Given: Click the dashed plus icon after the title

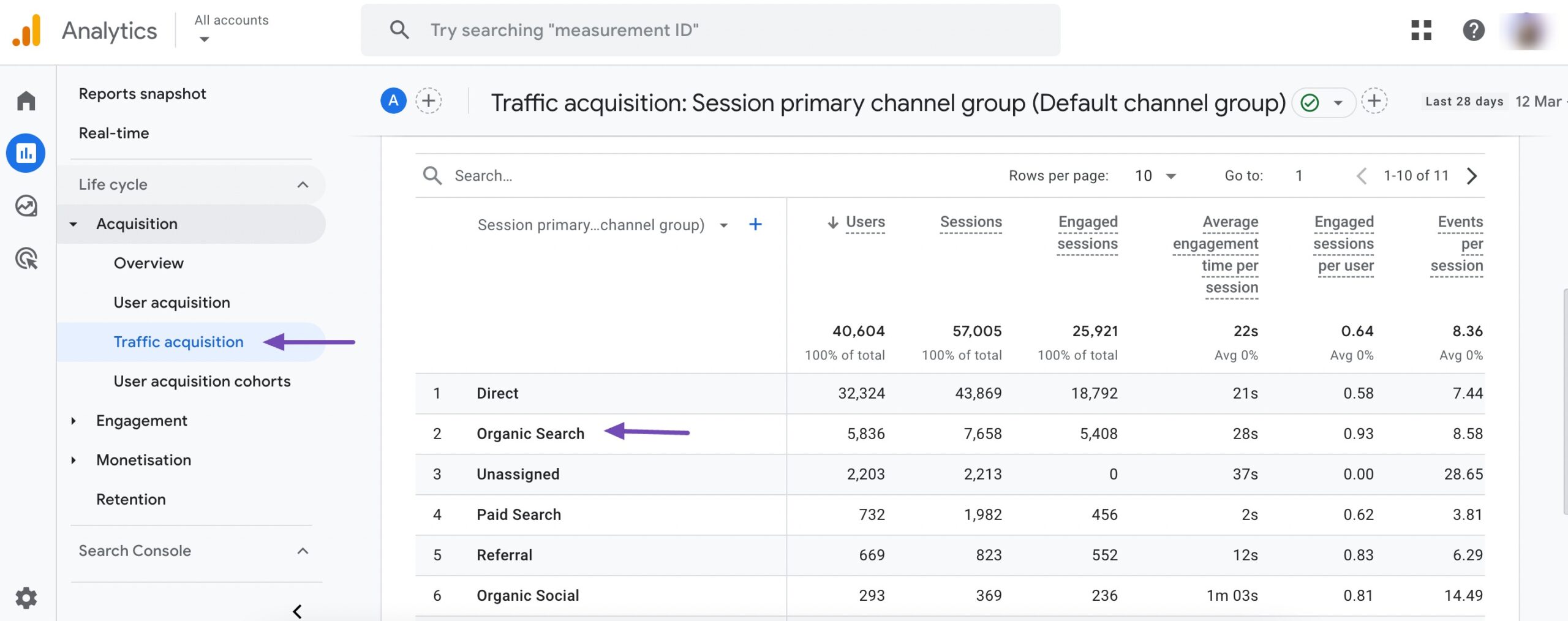Looking at the screenshot, I should tap(1374, 101).
